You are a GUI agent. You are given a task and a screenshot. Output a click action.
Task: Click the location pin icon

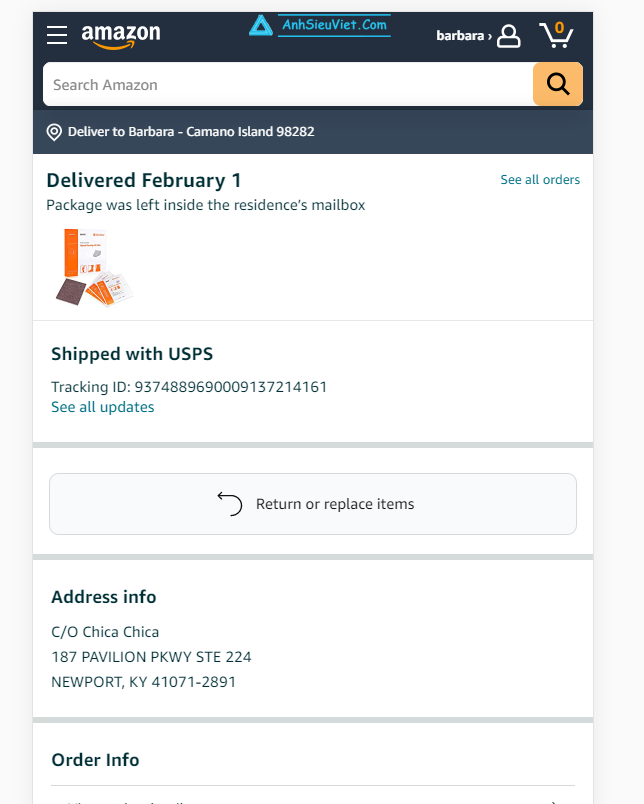click(x=54, y=132)
